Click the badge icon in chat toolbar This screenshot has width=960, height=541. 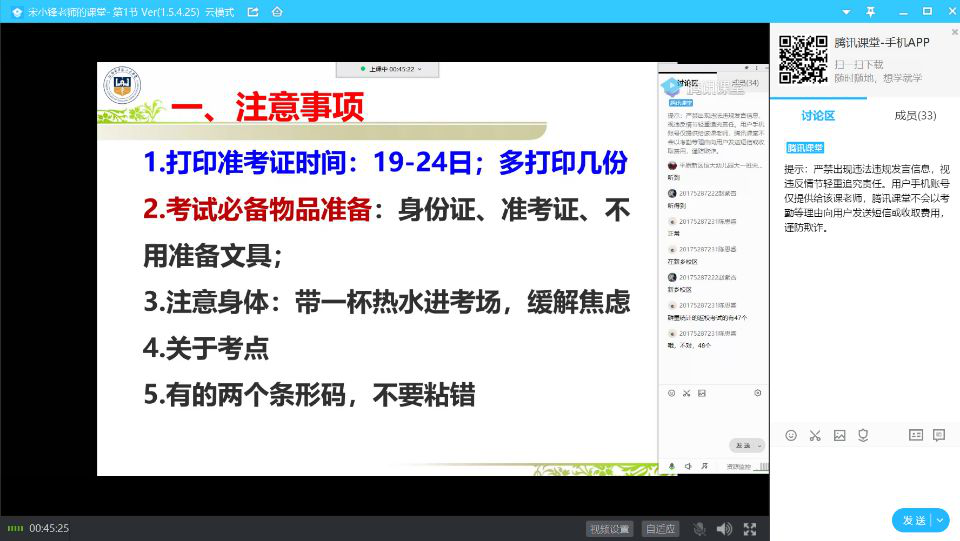[863, 435]
